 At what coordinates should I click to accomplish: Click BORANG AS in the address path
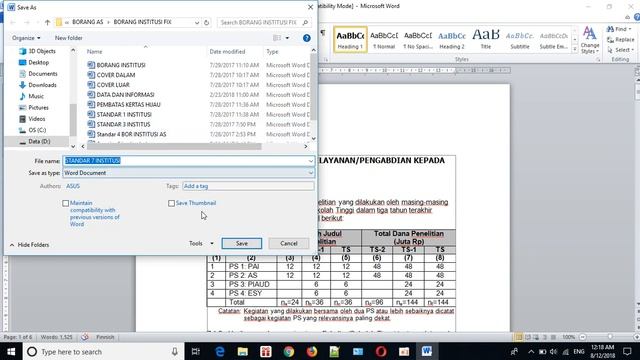tap(88, 22)
